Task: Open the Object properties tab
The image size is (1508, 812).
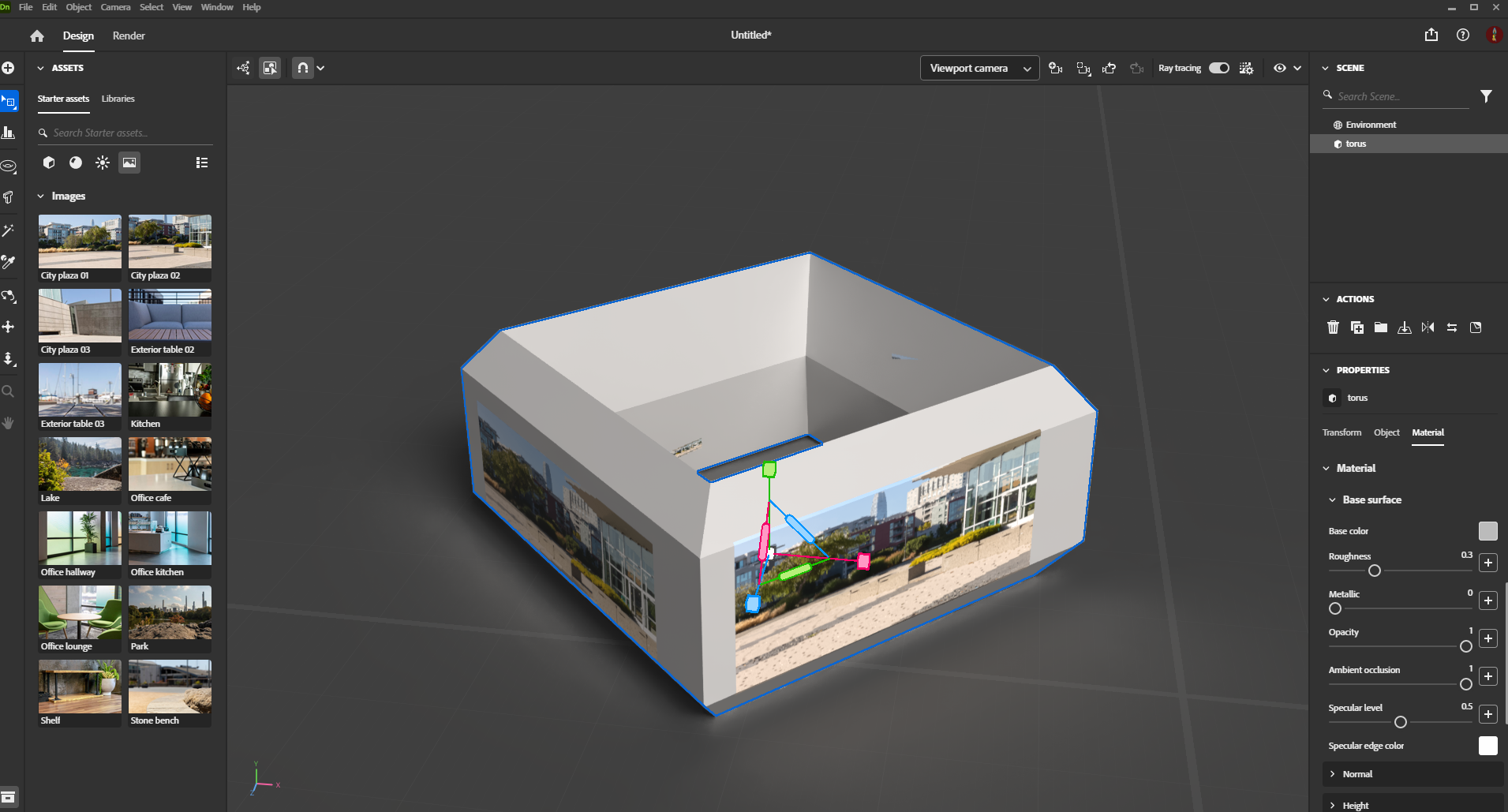Action: pos(1386,432)
